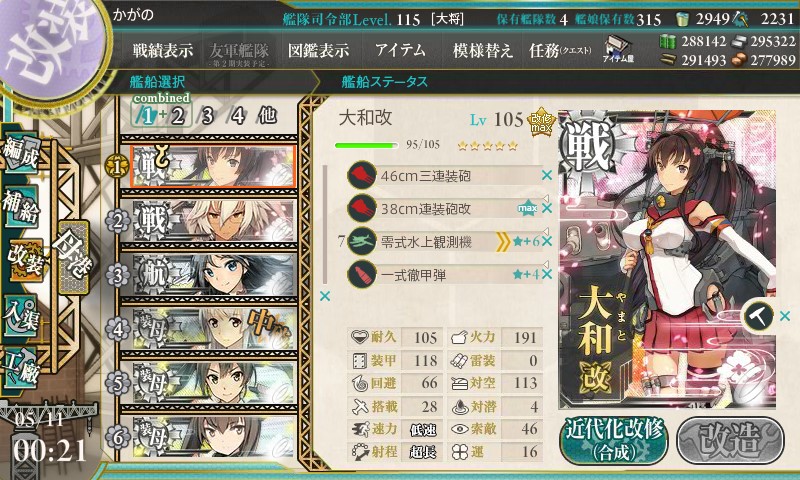Click the 改造 remodel button
The image size is (800, 480).
coord(731,440)
